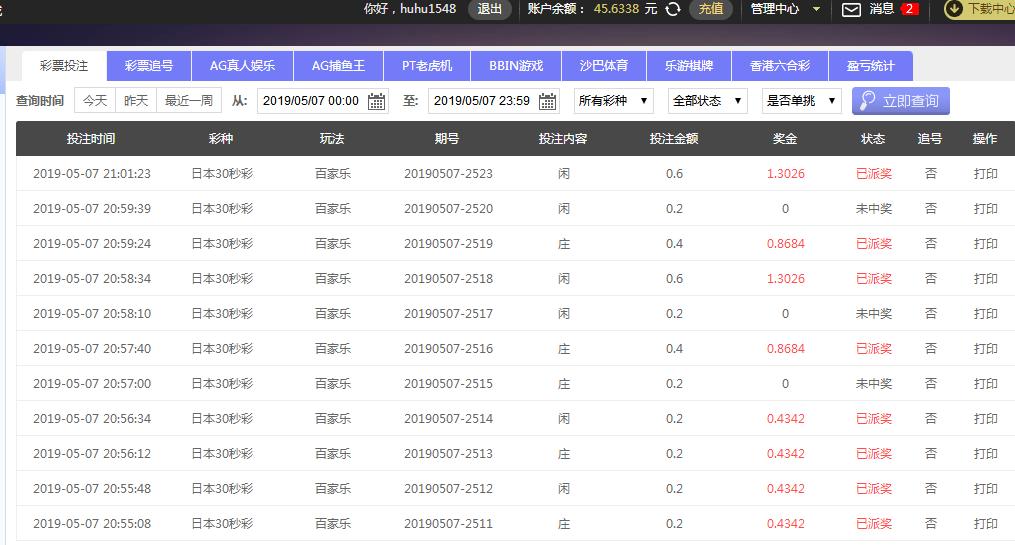The height and width of the screenshot is (545, 1015).
Task: Switch to the 盈亏统计 tab
Action: click(x=870, y=66)
